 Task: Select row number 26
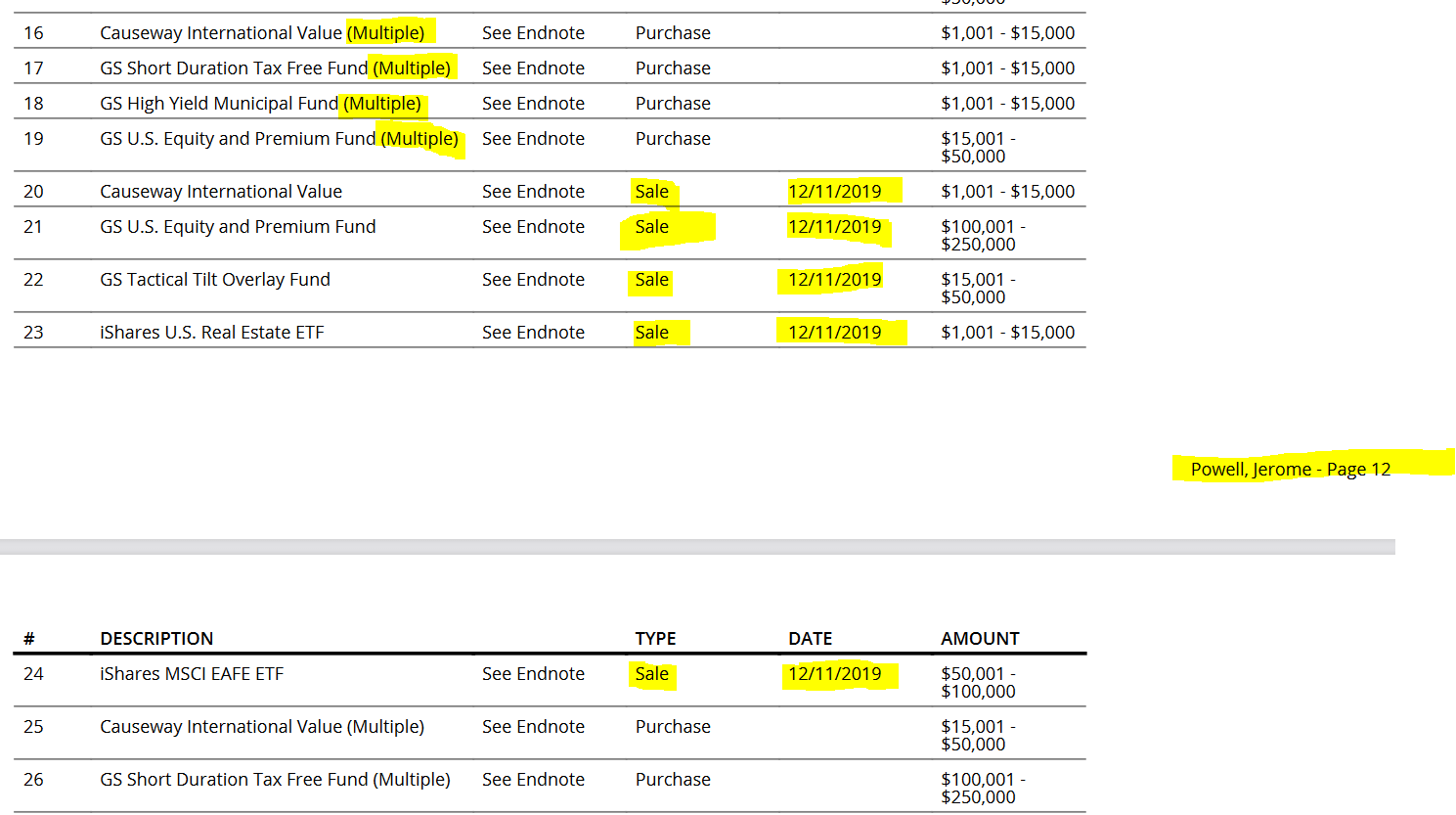tap(33, 780)
